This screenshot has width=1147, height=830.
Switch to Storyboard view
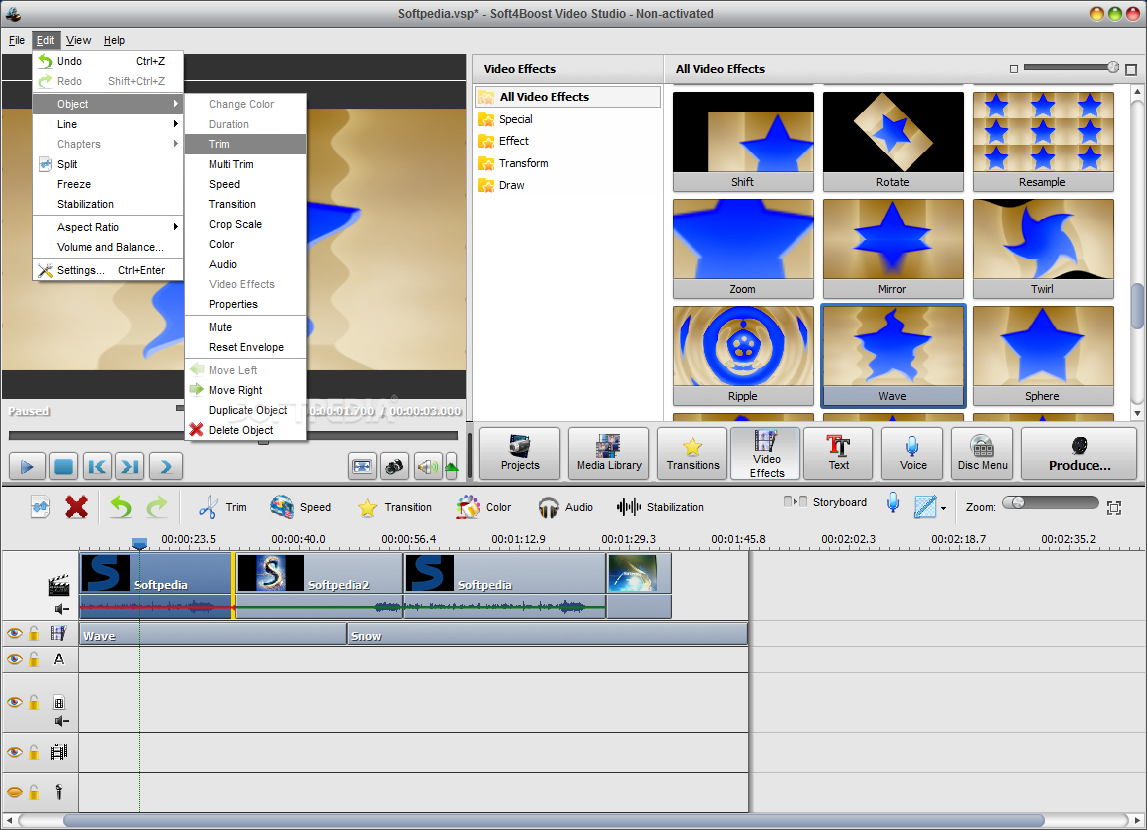(x=825, y=502)
